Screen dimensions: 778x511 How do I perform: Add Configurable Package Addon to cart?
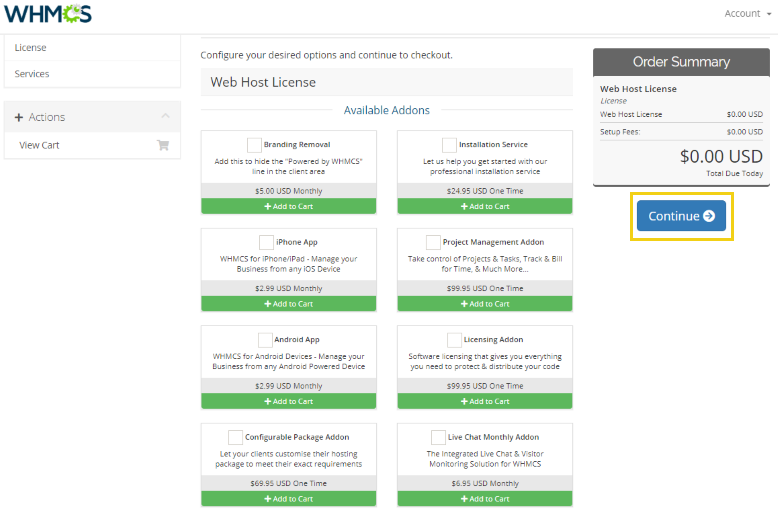pyautogui.click(x=288, y=499)
